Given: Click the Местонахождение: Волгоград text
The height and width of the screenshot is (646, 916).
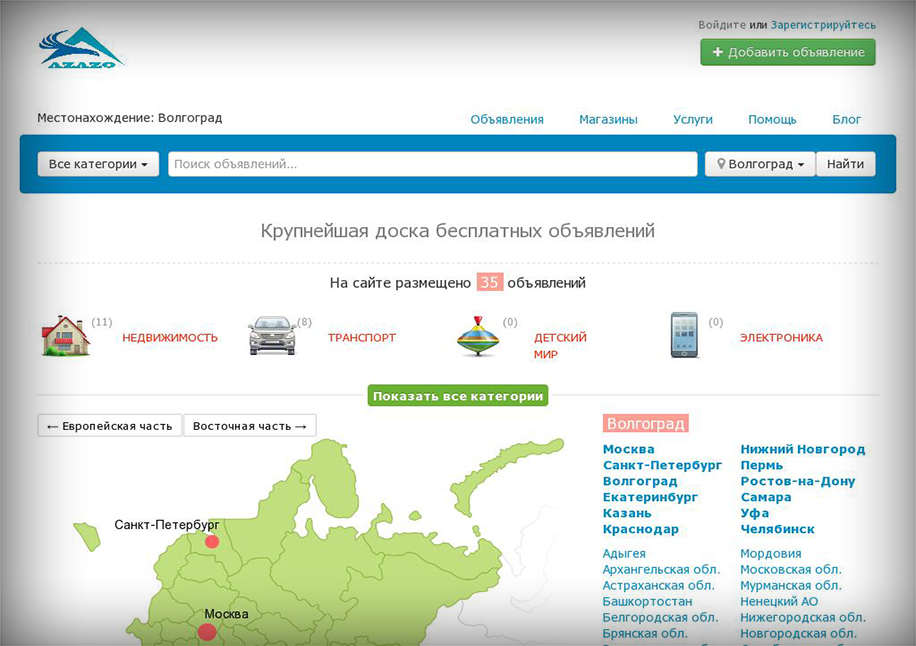Looking at the screenshot, I should click(x=130, y=118).
